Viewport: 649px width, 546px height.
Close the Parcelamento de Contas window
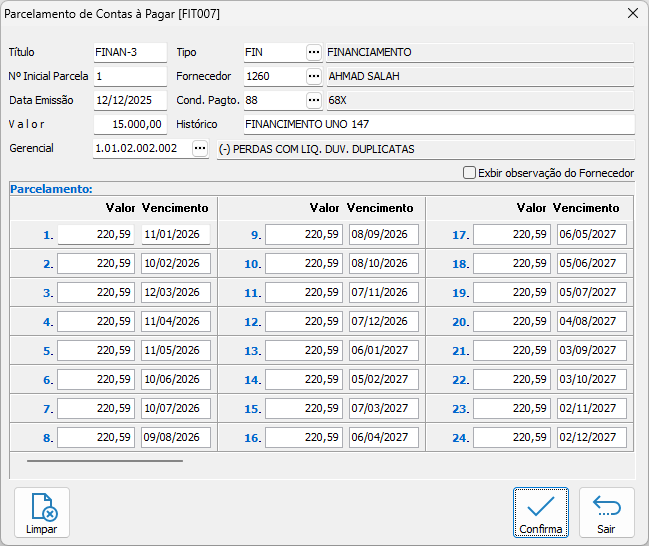tap(632, 14)
